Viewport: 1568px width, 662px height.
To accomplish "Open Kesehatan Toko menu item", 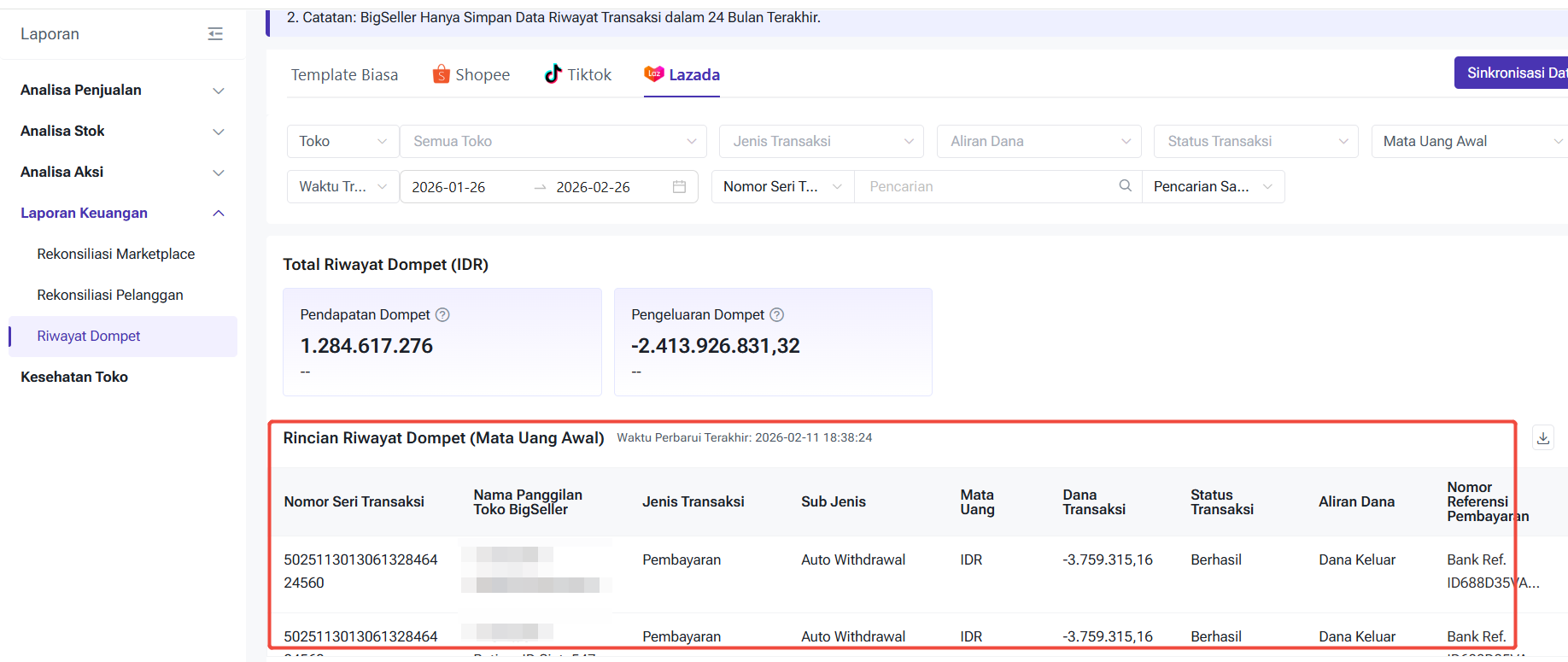I will (74, 378).
